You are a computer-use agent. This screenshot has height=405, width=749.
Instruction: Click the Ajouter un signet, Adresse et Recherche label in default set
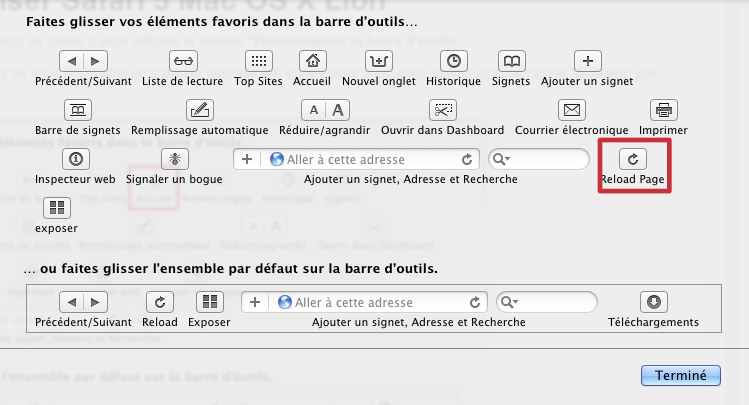pyautogui.click(x=419, y=322)
